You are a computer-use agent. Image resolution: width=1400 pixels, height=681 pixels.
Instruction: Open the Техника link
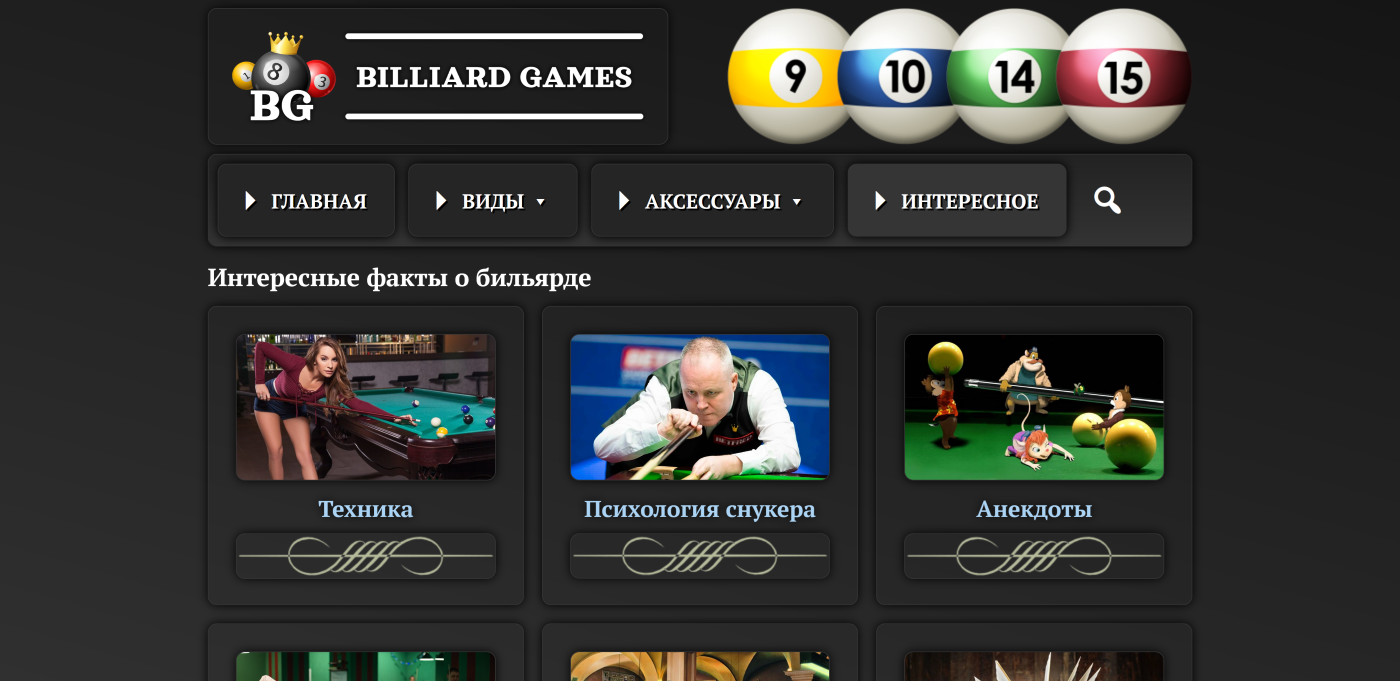(366, 509)
